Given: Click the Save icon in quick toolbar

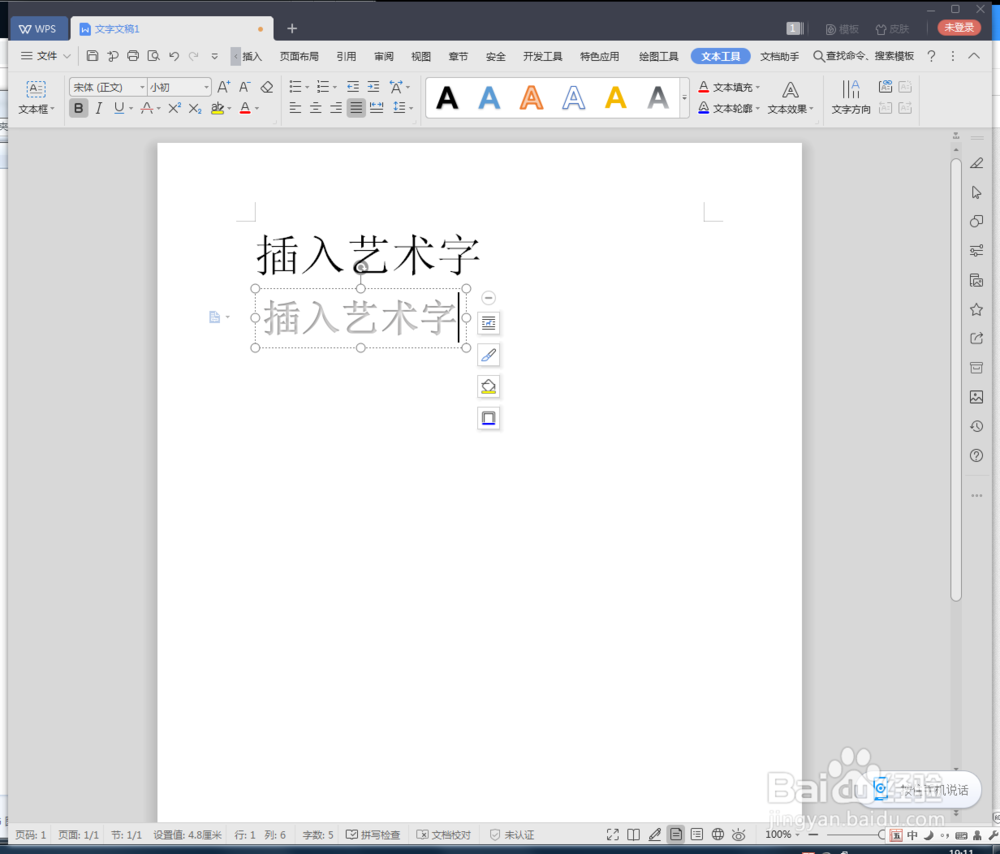Looking at the screenshot, I should pyautogui.click(x=92, y=56).
